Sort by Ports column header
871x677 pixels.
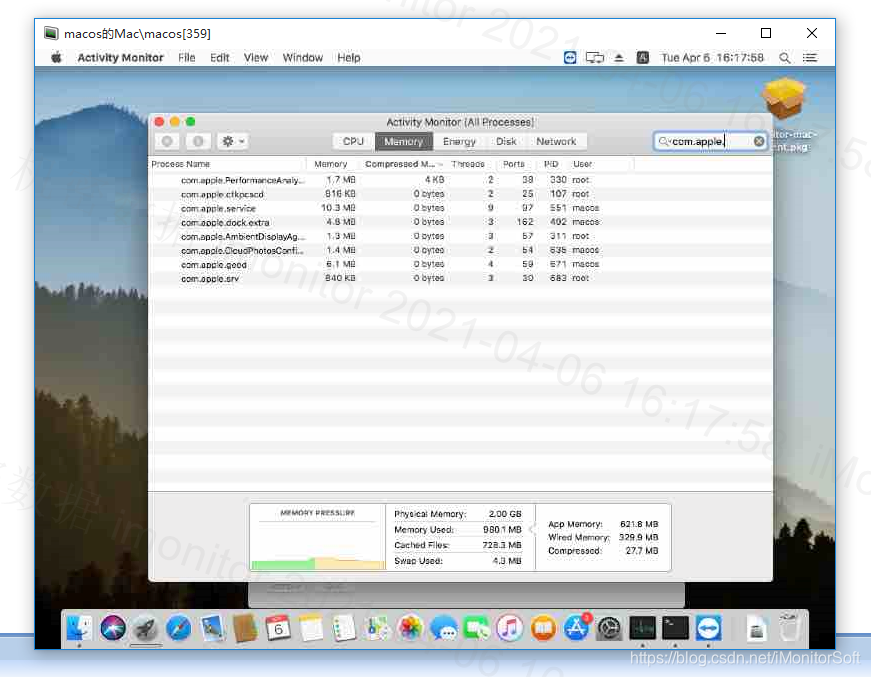(x=514, y=164)
